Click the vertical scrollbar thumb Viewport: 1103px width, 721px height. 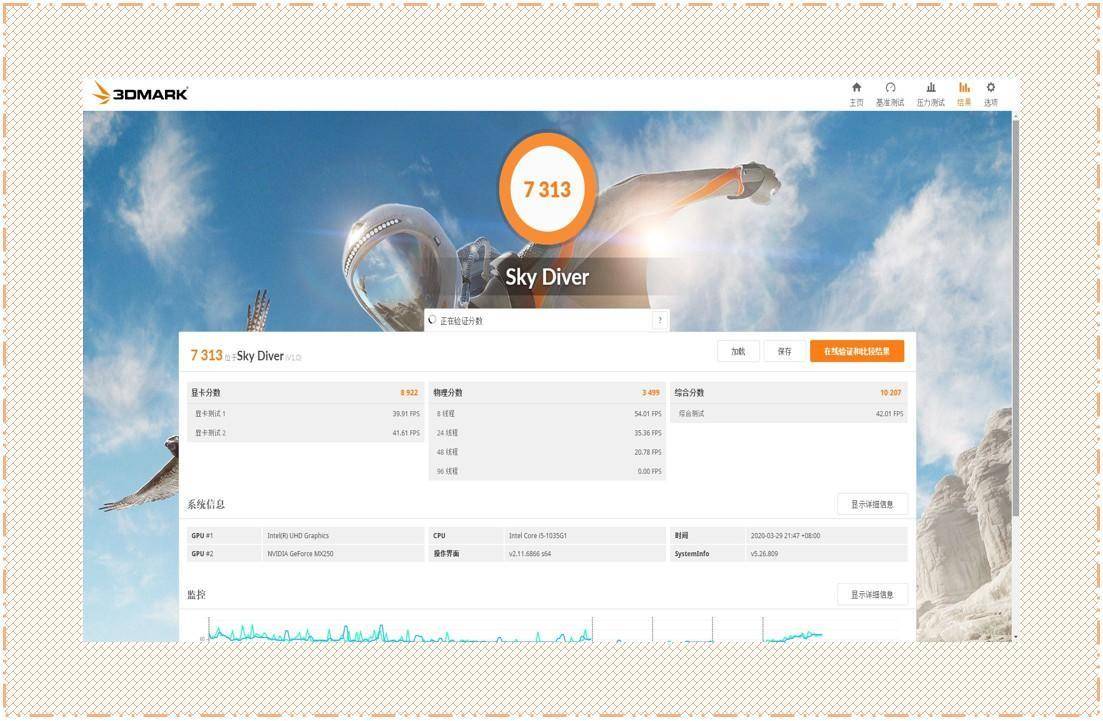point(1015,317)
